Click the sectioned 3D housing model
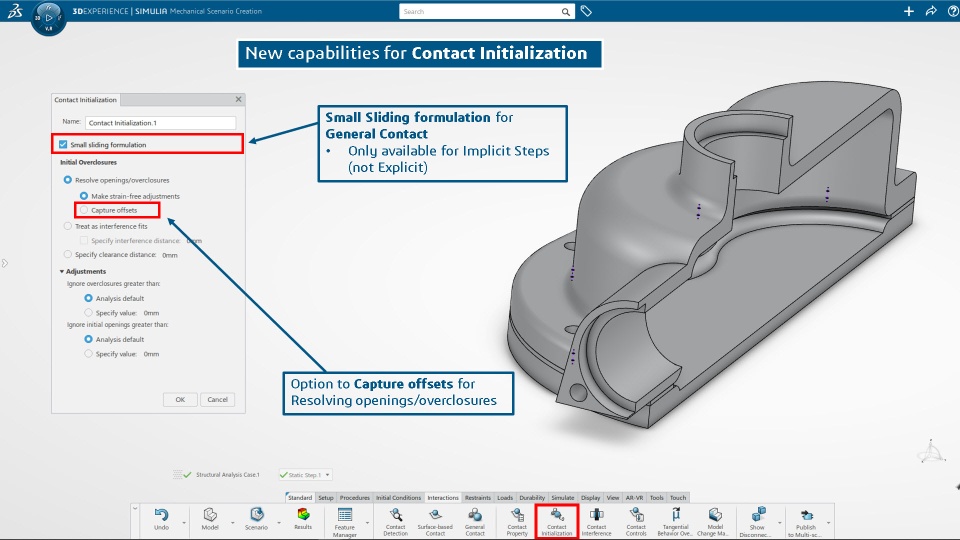Image resolution: width=960 pixels, height=540 pixels. click(x=710, y=257)
